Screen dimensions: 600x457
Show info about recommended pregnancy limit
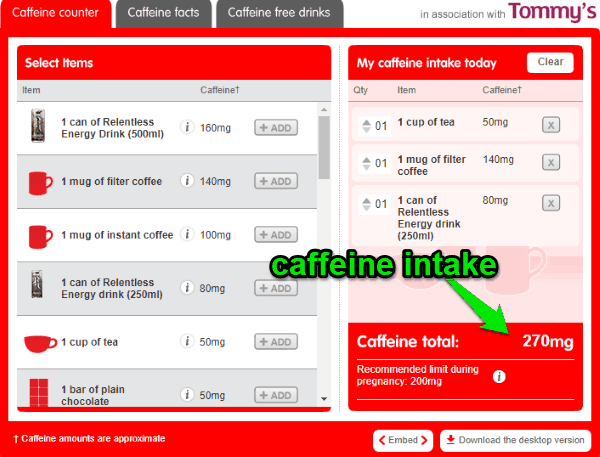[x=499, y=376]
